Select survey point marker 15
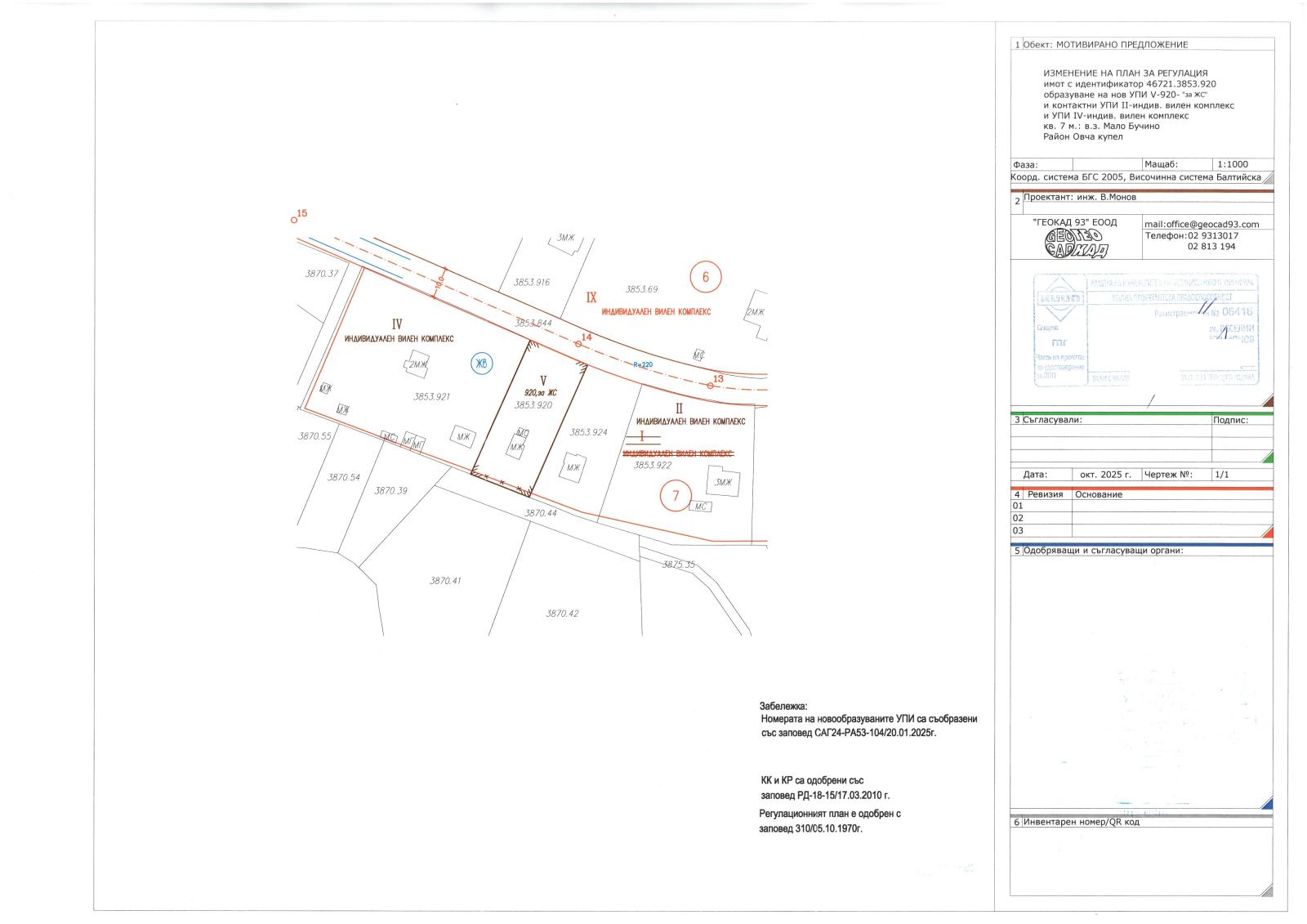1307x924 pixels. coord(294,219)
